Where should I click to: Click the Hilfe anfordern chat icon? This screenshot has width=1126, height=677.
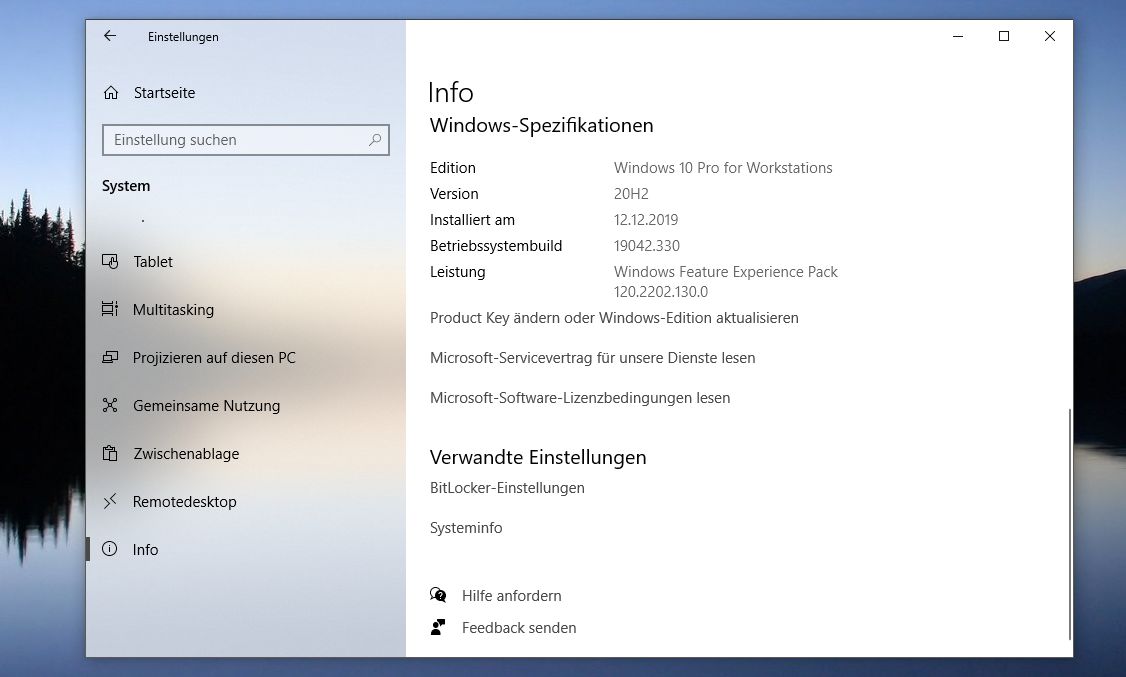pos(438,595)
